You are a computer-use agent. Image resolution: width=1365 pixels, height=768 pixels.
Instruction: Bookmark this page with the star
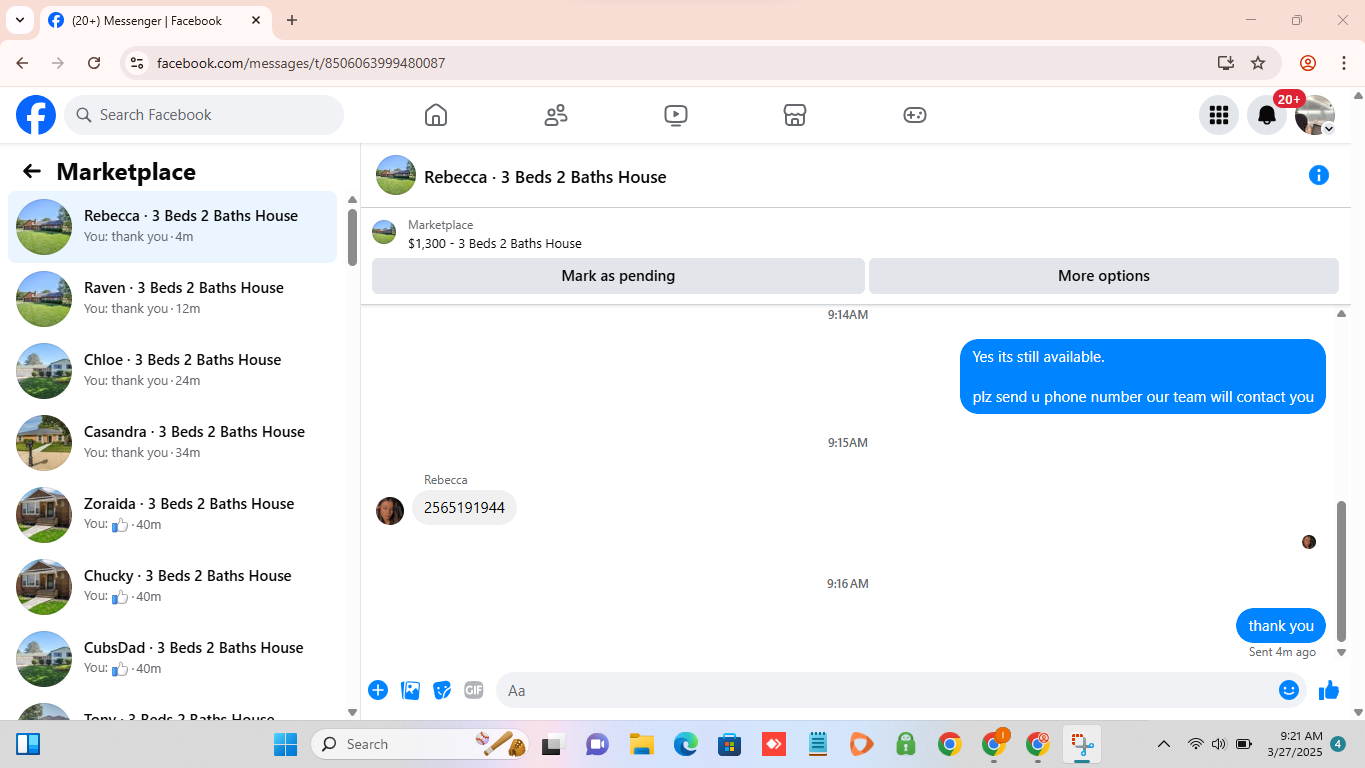coord(1258,63)
